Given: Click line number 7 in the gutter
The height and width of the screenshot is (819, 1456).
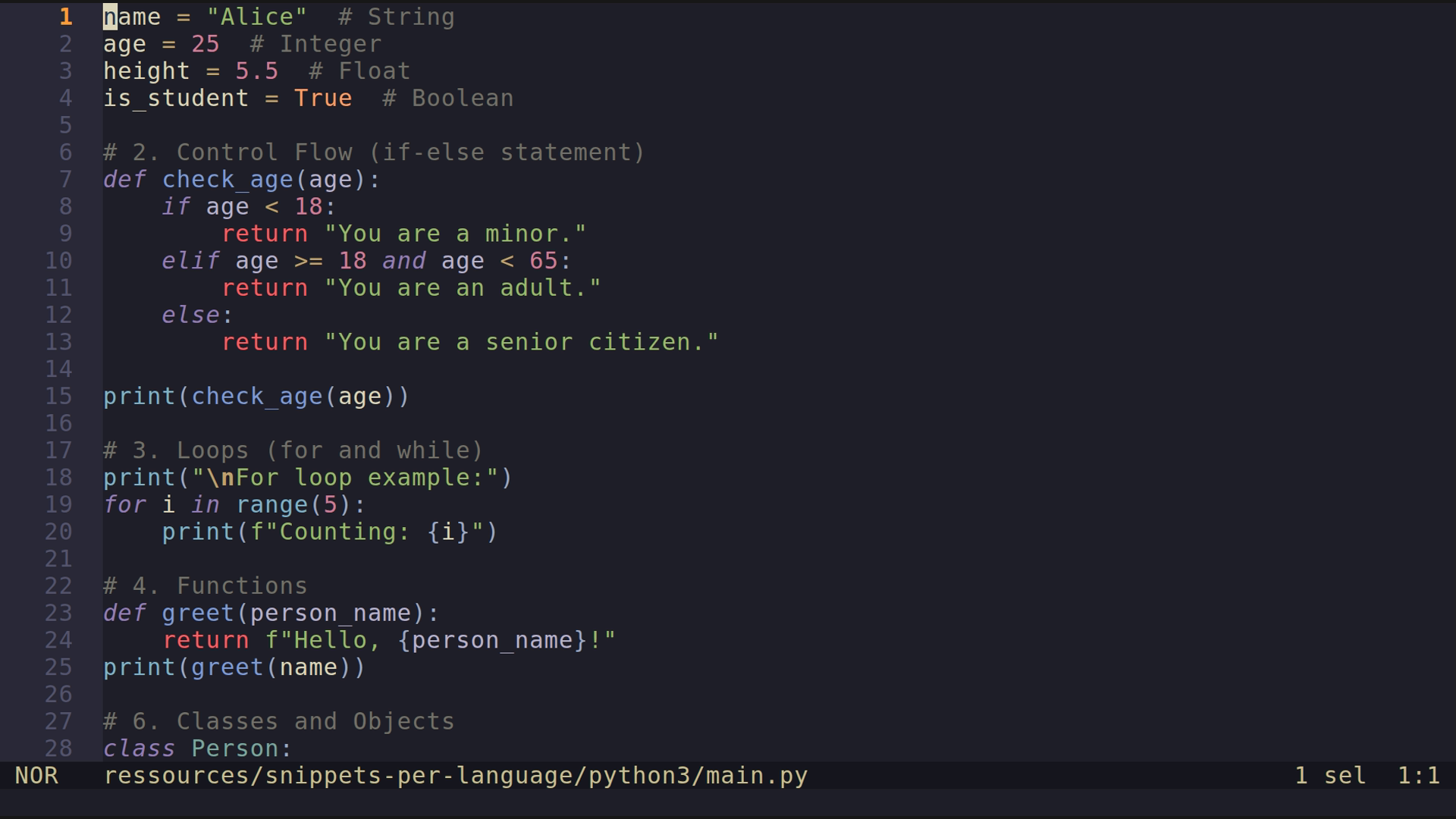Looking at the screenshot, I should coord(66,180).
